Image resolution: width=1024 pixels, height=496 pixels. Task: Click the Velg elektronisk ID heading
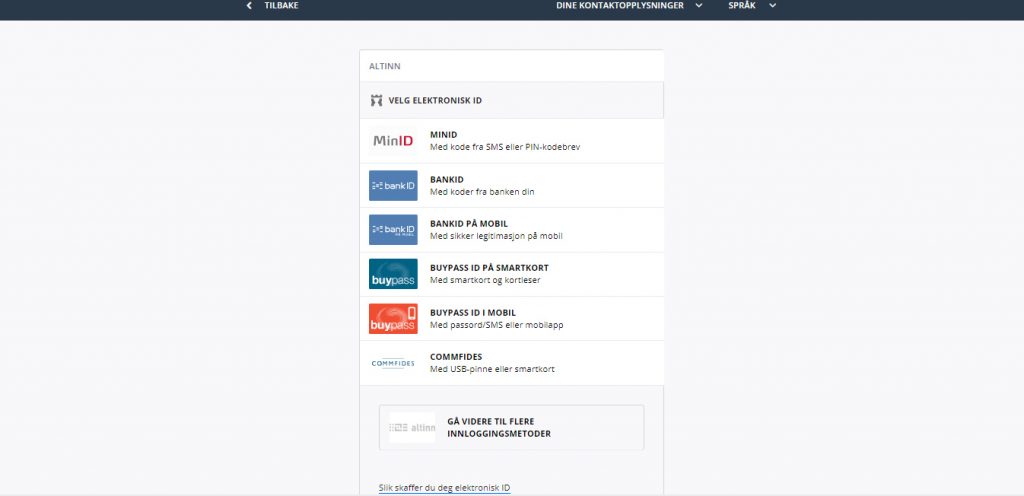tap(435, 101)
